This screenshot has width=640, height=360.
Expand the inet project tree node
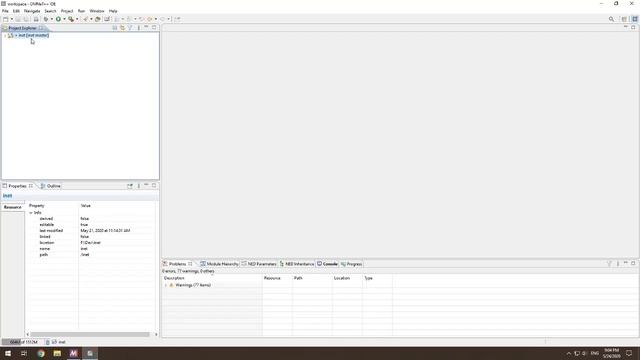[x=5, y=36]
